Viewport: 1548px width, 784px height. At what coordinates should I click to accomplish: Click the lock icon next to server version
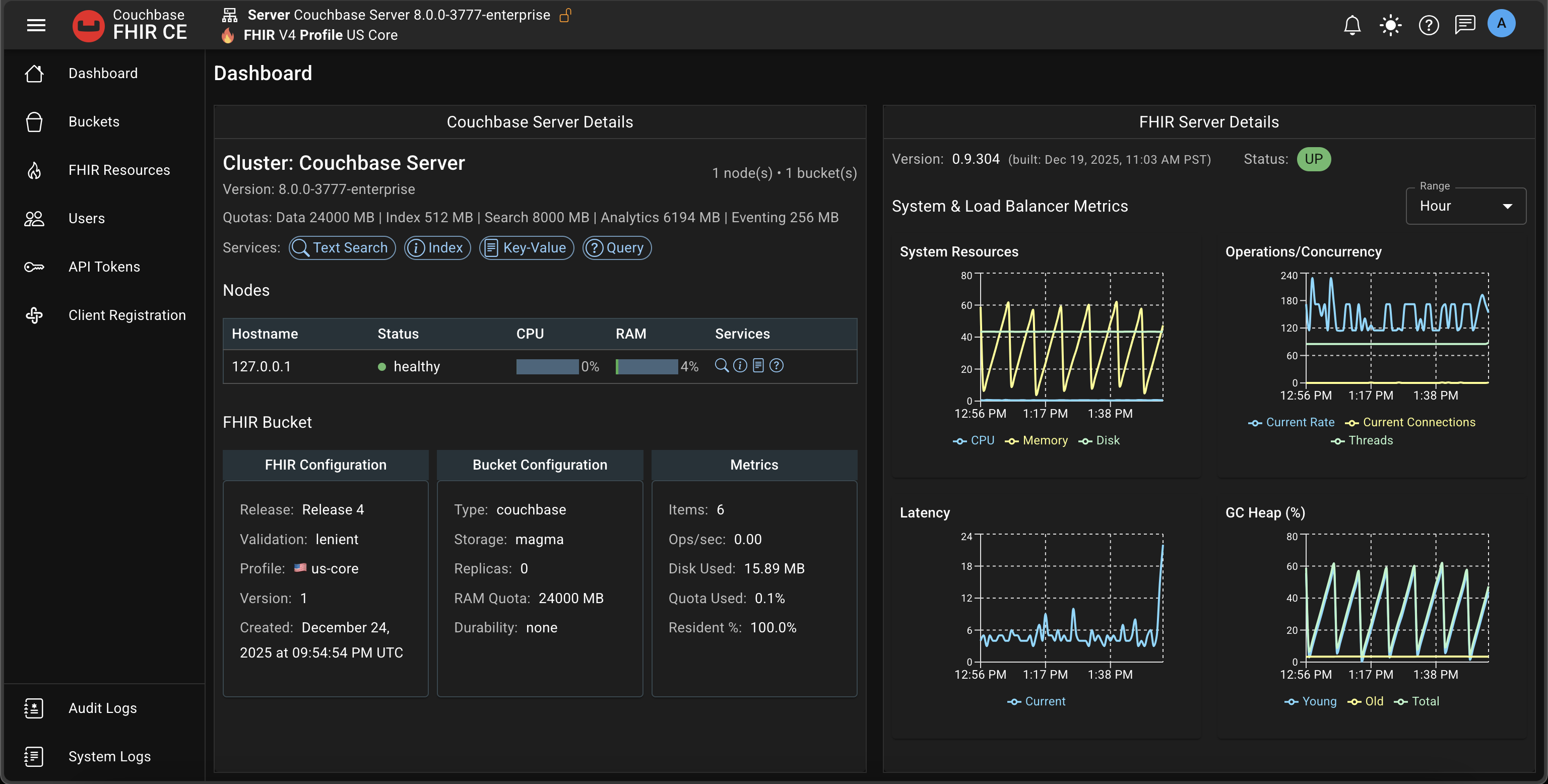pos(565,15)
